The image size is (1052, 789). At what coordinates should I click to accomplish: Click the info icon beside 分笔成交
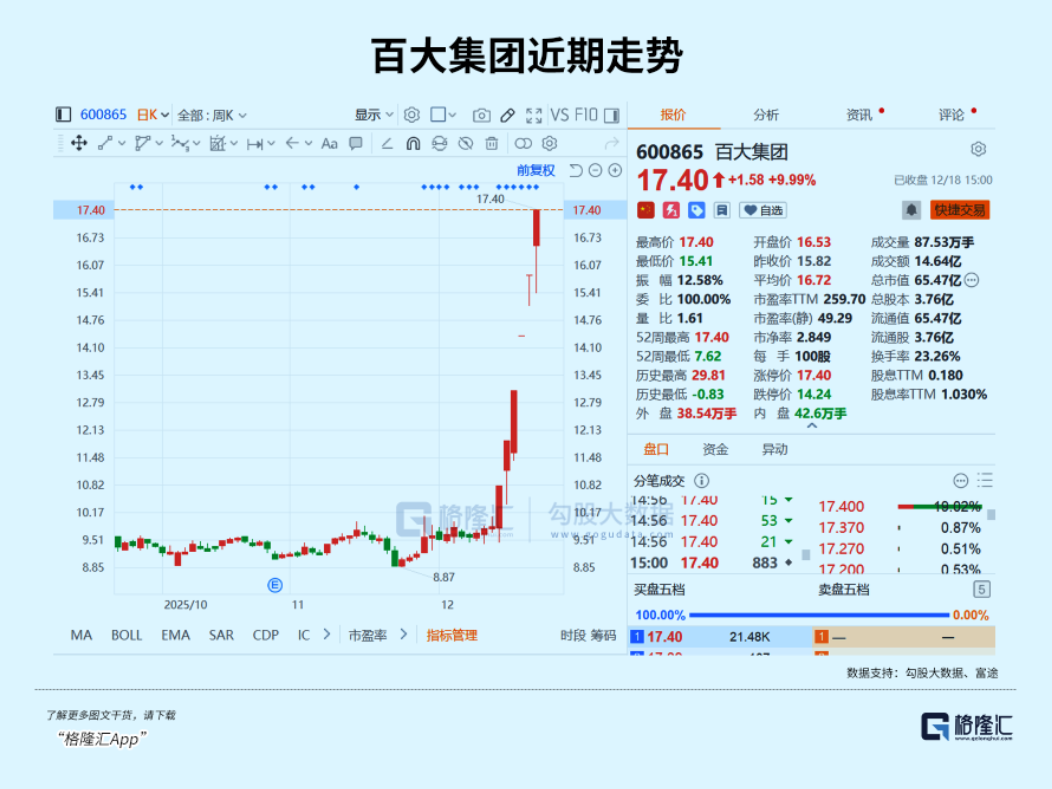point(701,481)
